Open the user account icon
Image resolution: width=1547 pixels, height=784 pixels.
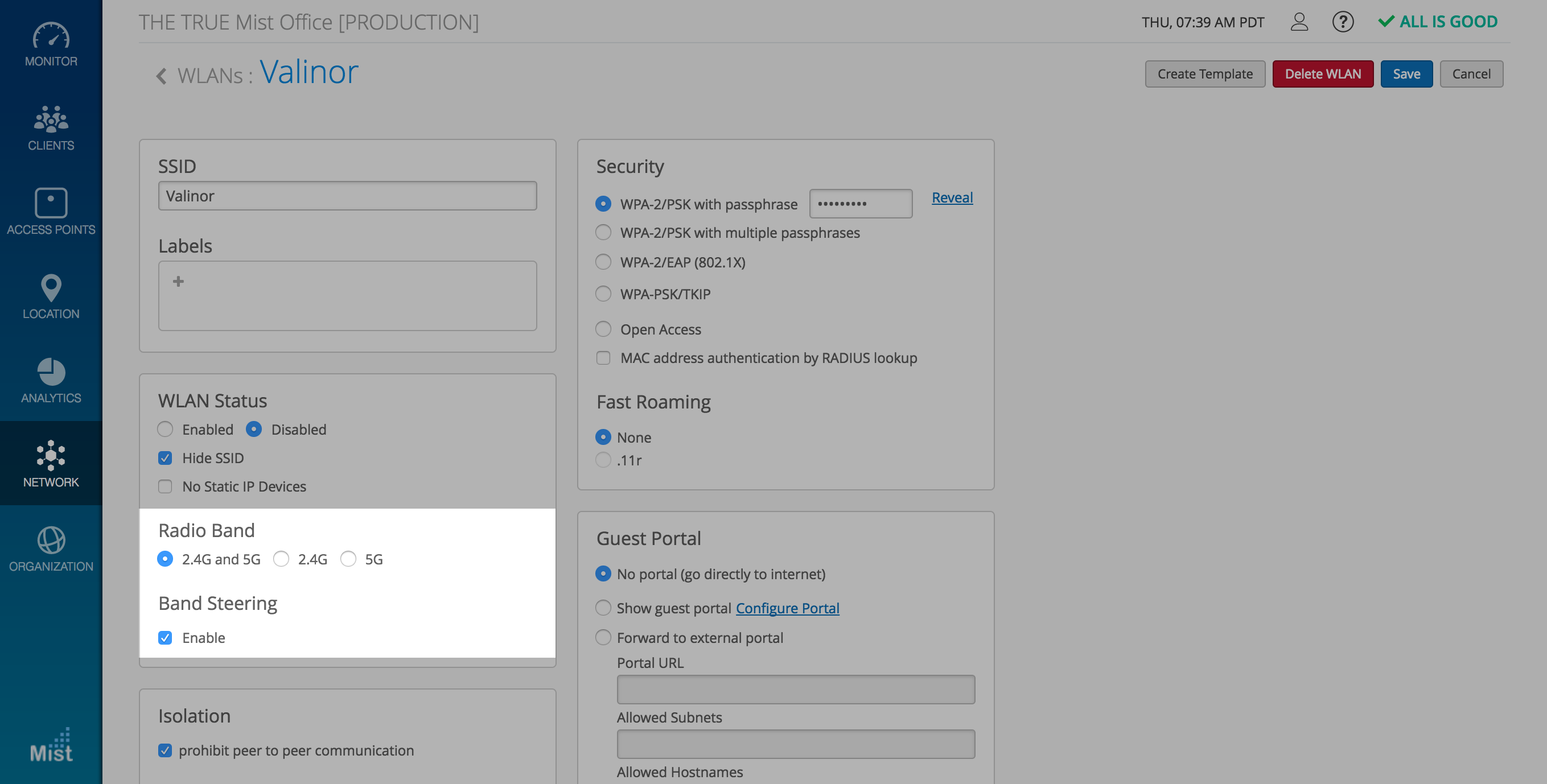(x=1298, y=22)
